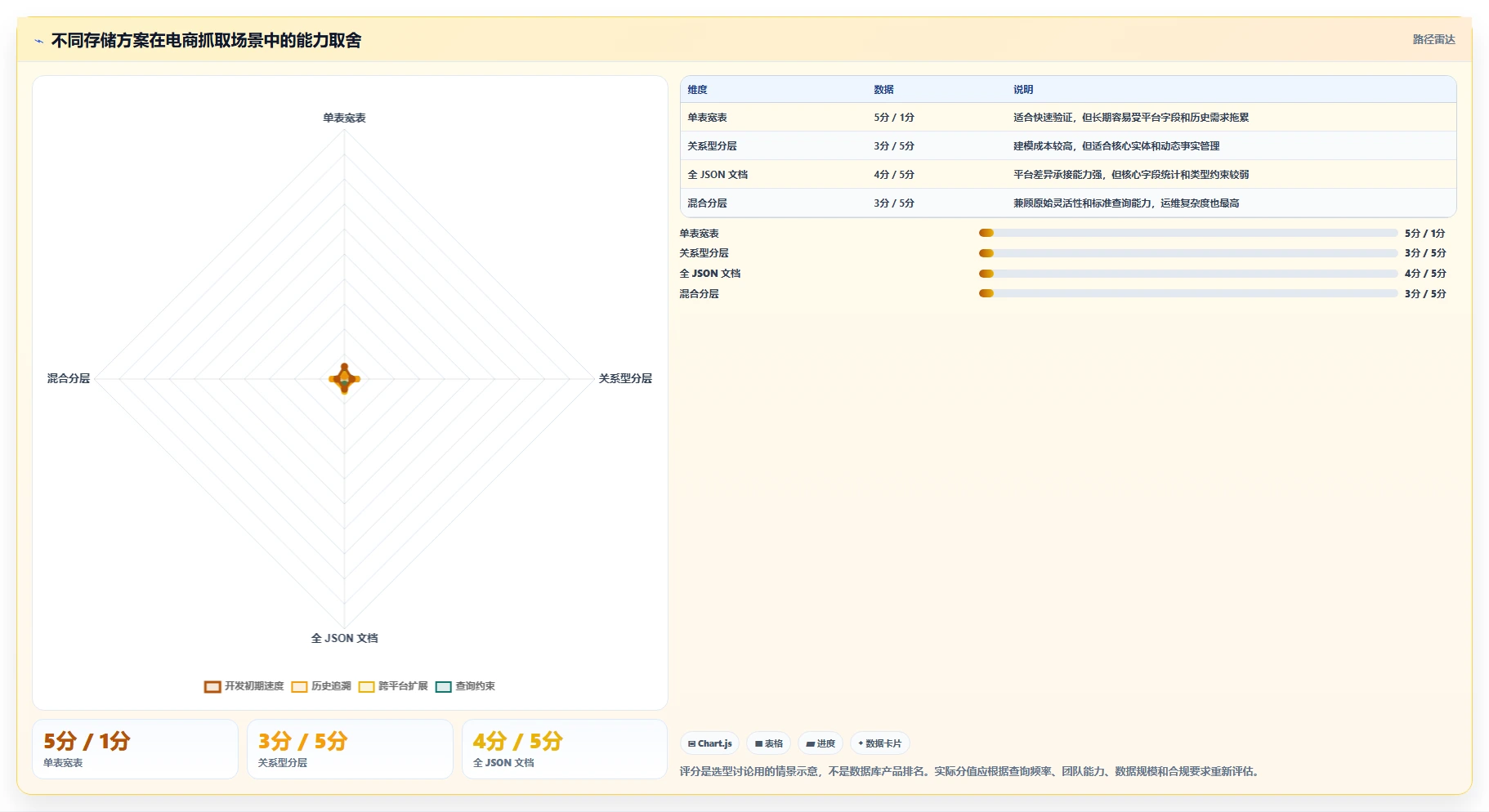Click the 全 JSON 文档 progress bar
The width and height of the screenshot is (1489, 812).
coord(1188,274)
